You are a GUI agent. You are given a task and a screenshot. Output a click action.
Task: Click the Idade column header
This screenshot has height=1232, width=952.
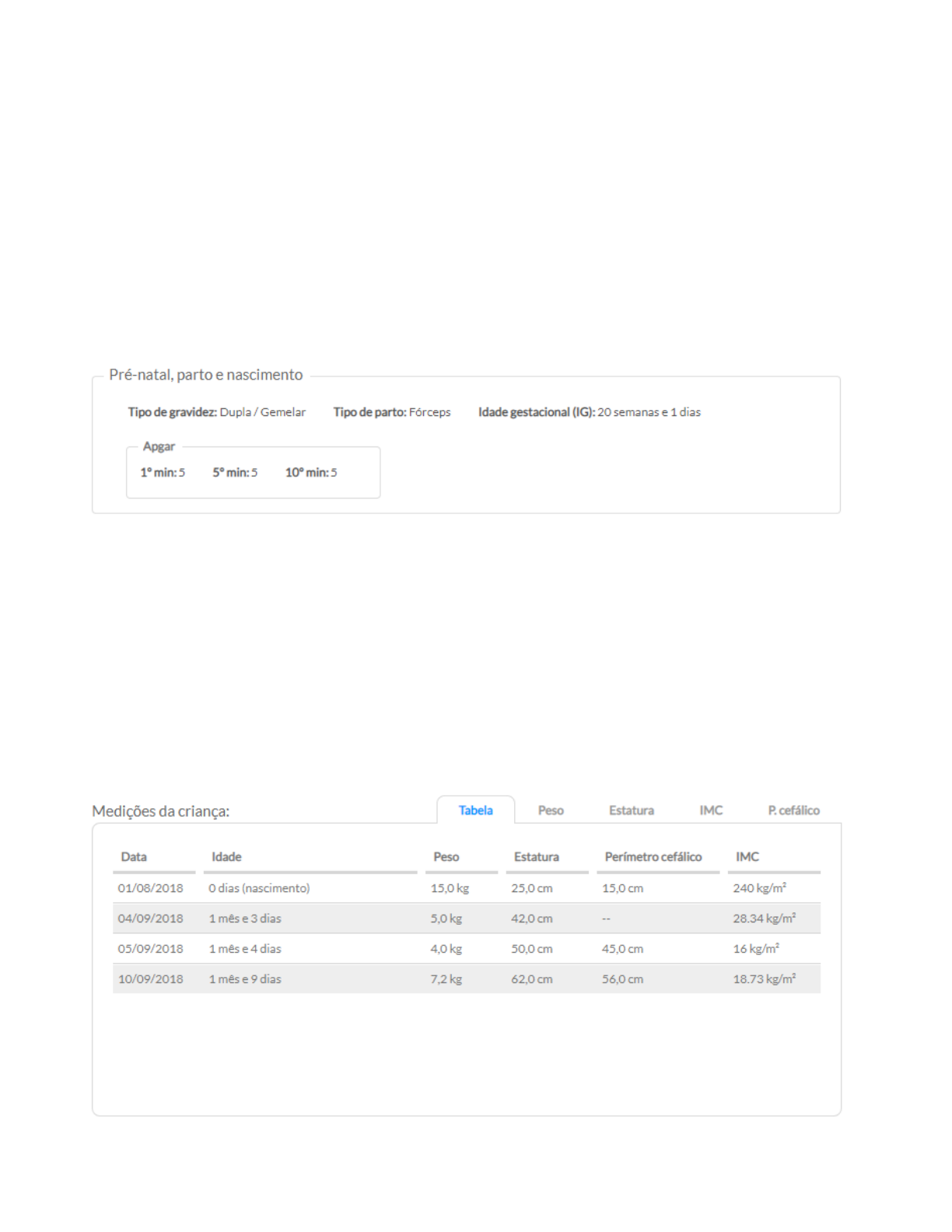(226, 856)
